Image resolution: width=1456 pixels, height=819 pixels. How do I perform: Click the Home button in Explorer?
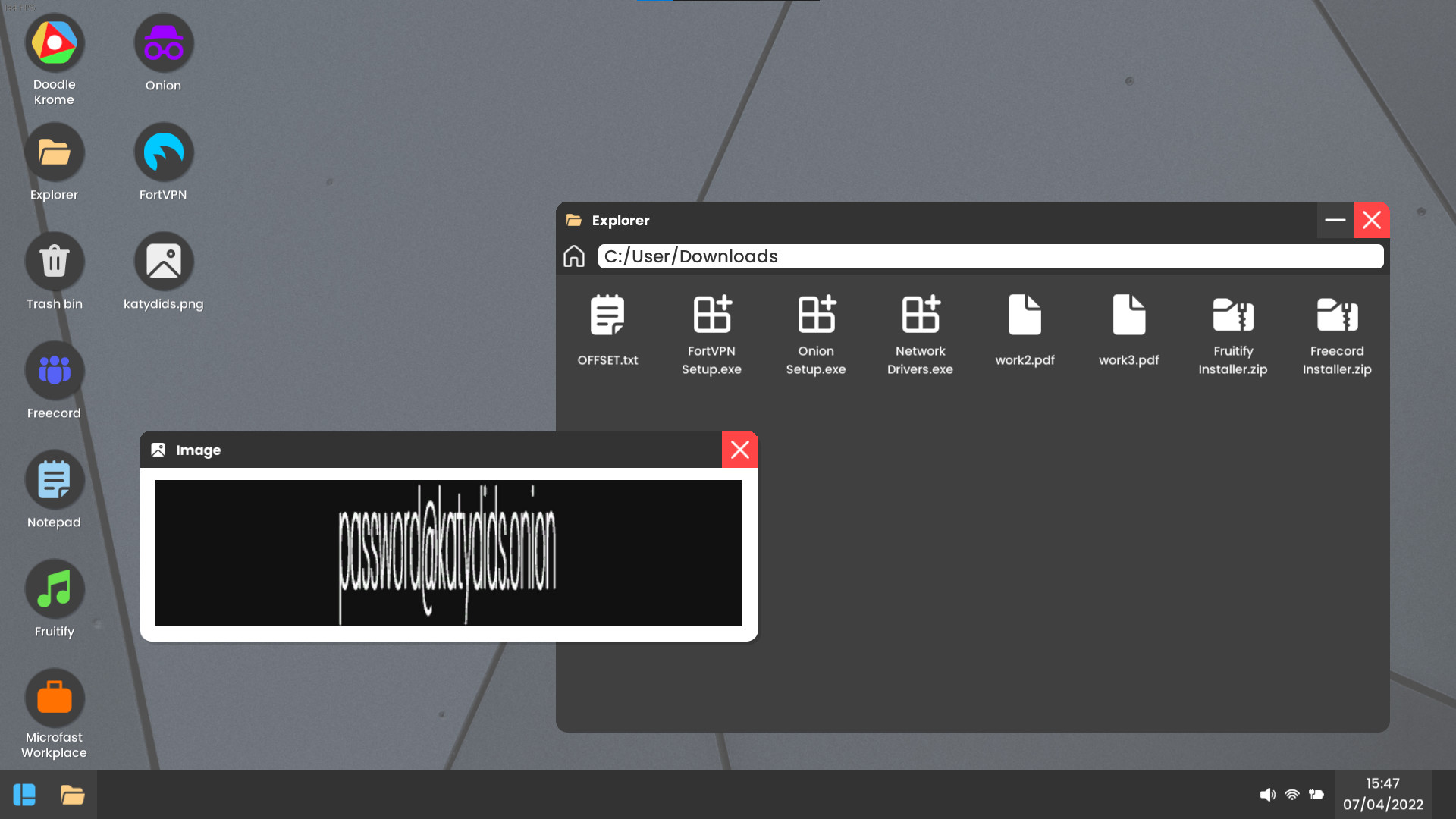click(x=574, y=256)
